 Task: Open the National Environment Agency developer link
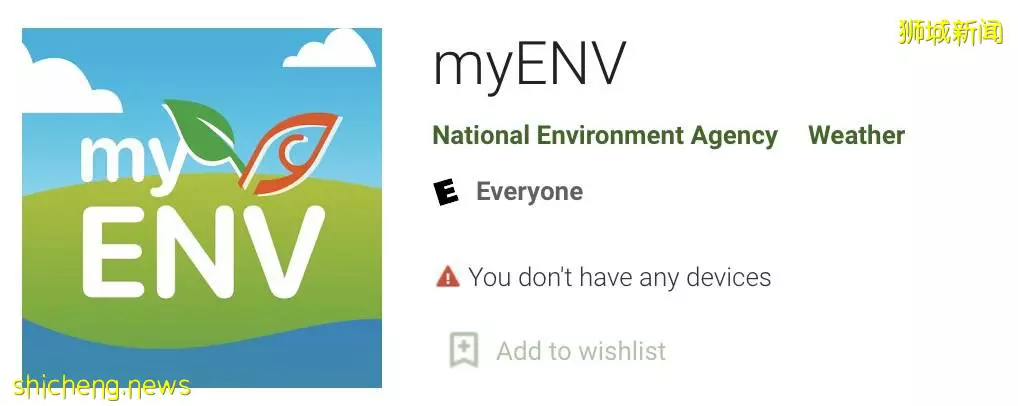pyautogui.click(x=605, y=135)
